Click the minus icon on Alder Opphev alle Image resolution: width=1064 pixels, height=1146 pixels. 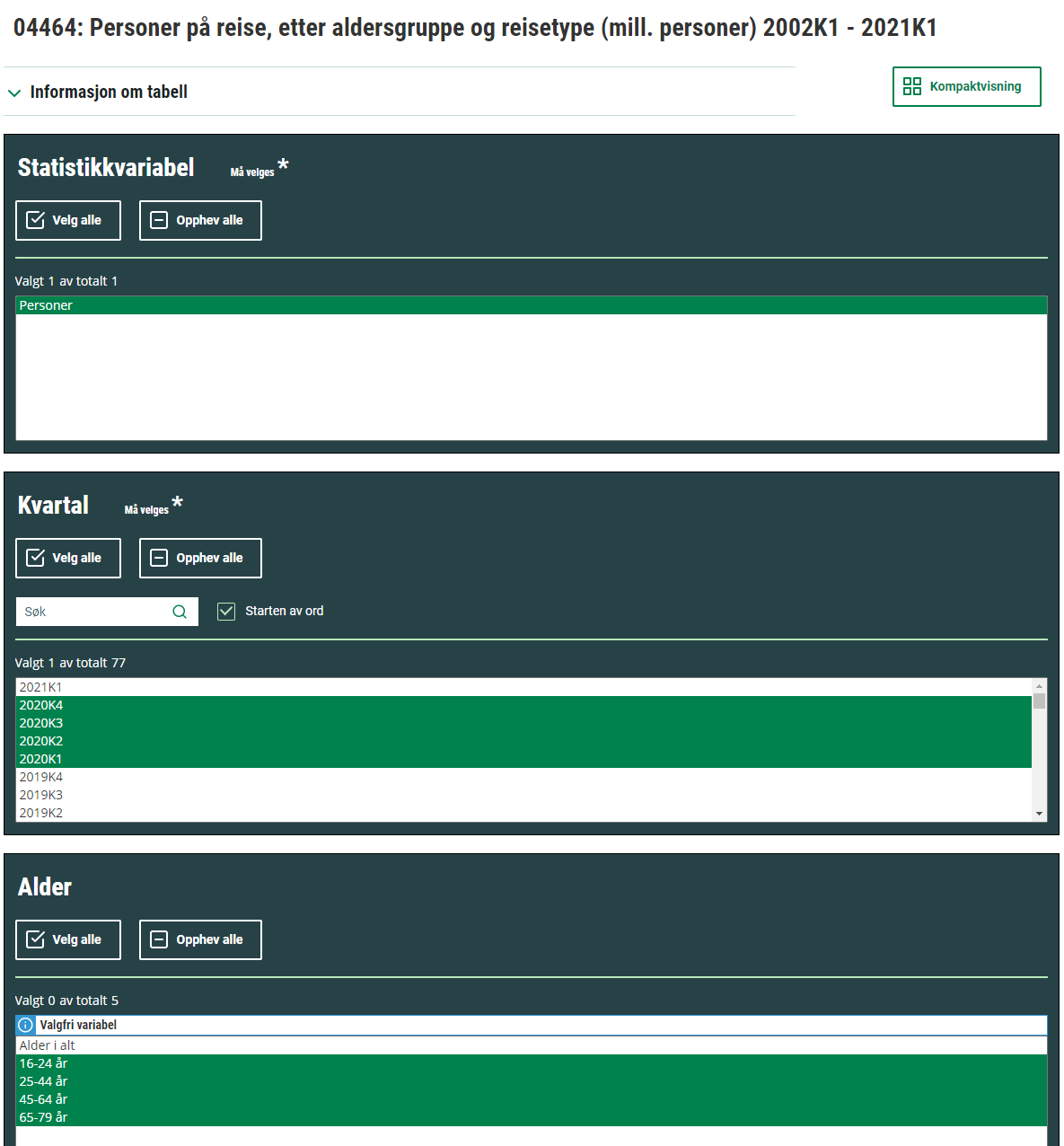[x=159, y=939]
